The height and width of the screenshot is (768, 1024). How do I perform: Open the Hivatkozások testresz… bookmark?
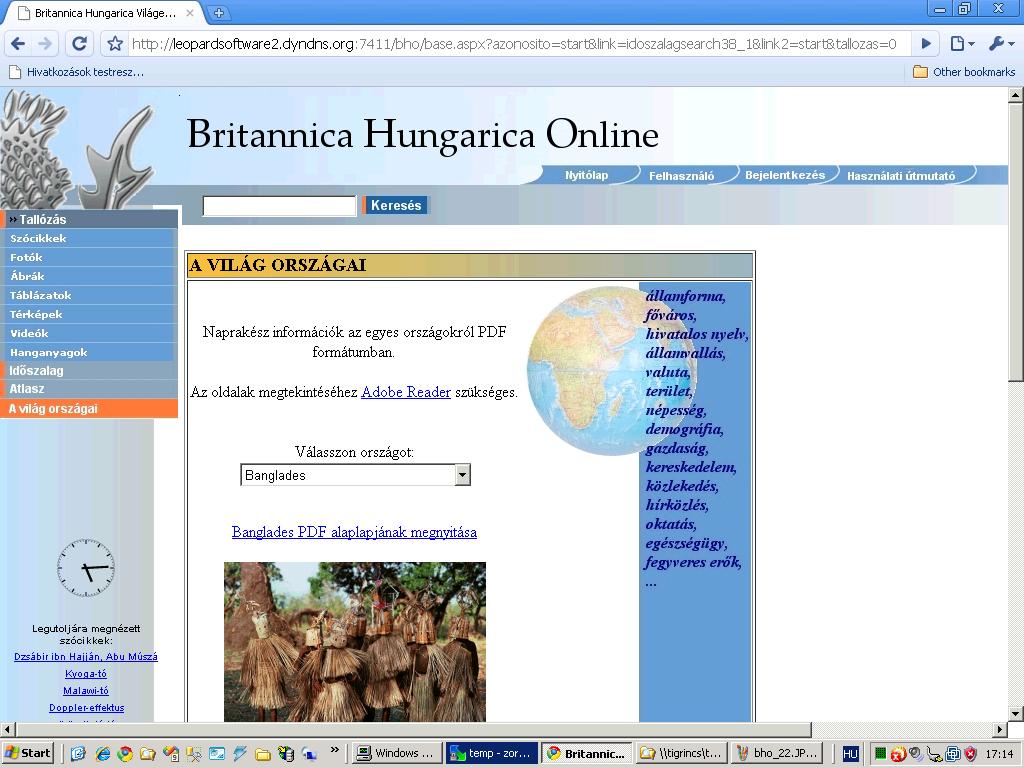(76, 72)
